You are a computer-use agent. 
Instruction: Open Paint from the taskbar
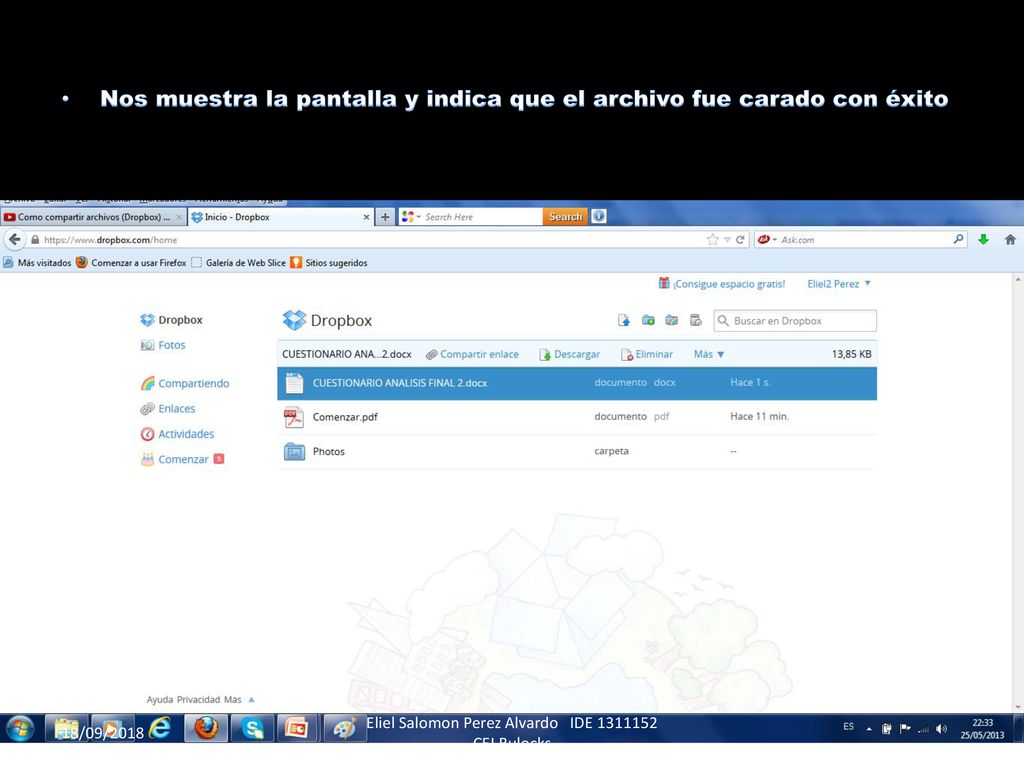[x=344, y=728]
